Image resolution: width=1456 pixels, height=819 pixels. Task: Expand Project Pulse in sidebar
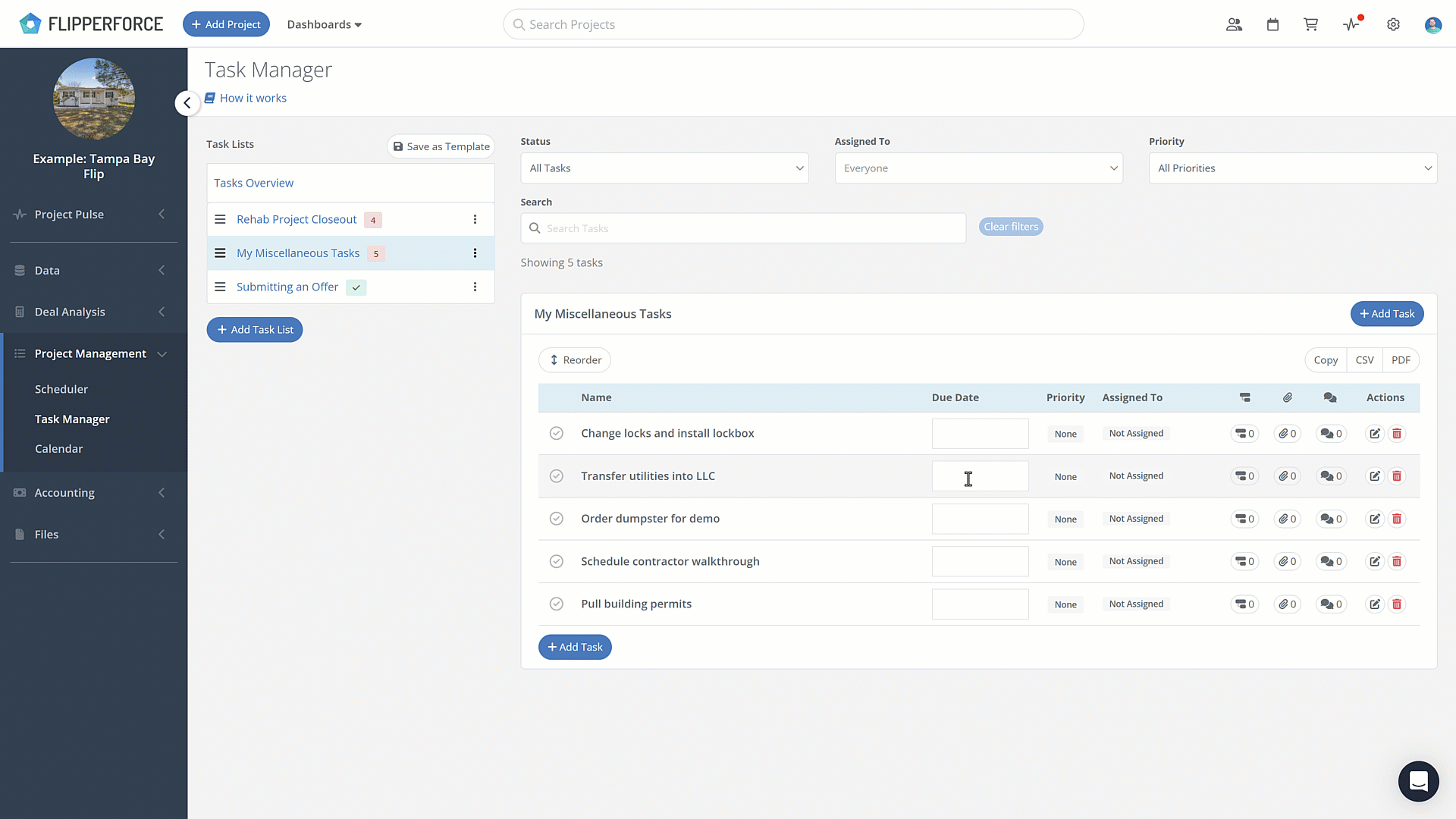93,215
